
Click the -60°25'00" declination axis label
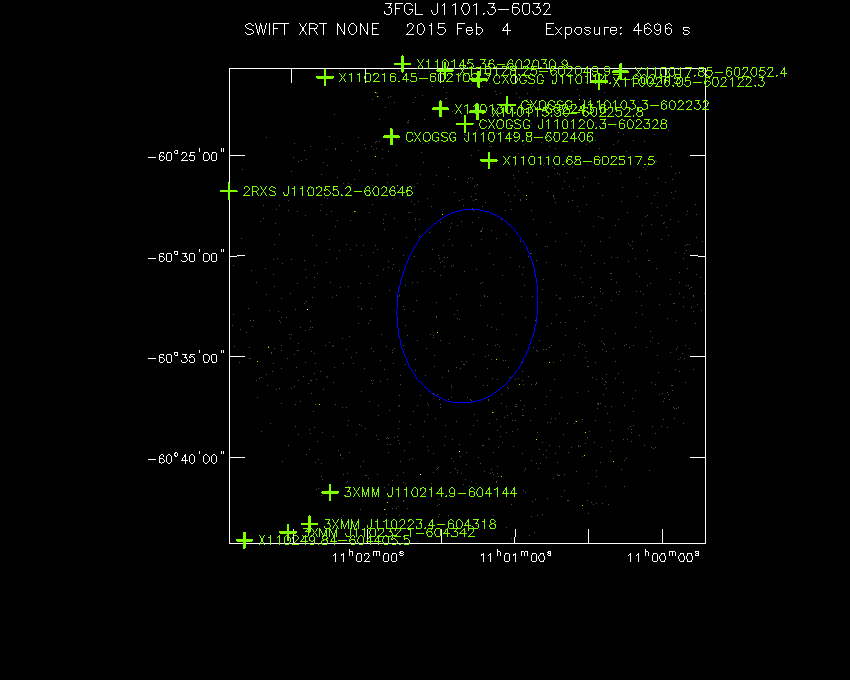pyautogui.click(x=186, y=156)
